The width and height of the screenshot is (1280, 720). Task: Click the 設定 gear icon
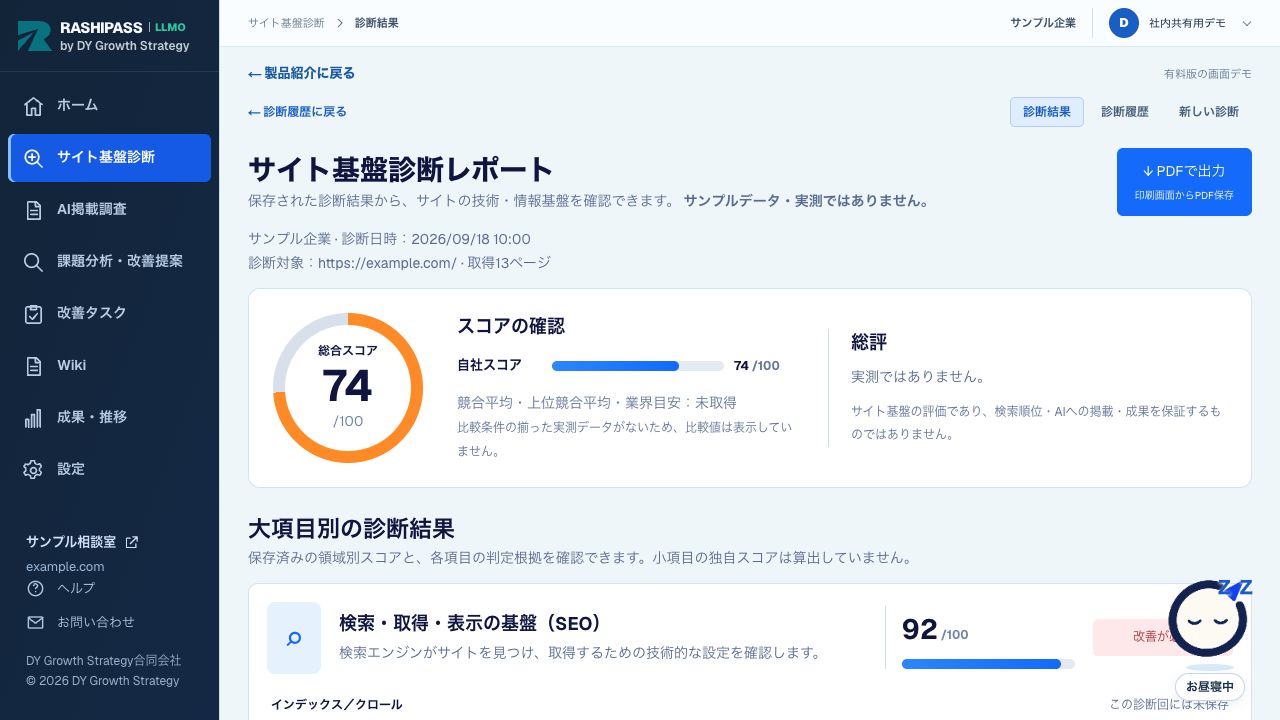(33, 470)
